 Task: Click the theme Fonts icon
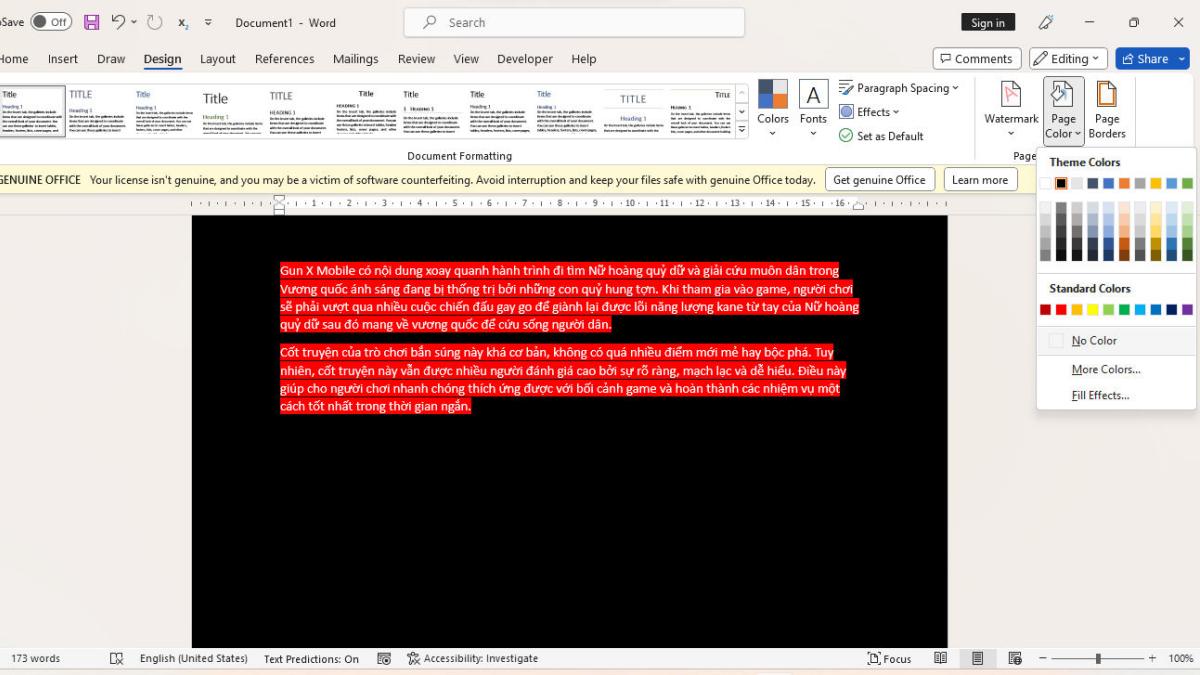coord(813,103)
